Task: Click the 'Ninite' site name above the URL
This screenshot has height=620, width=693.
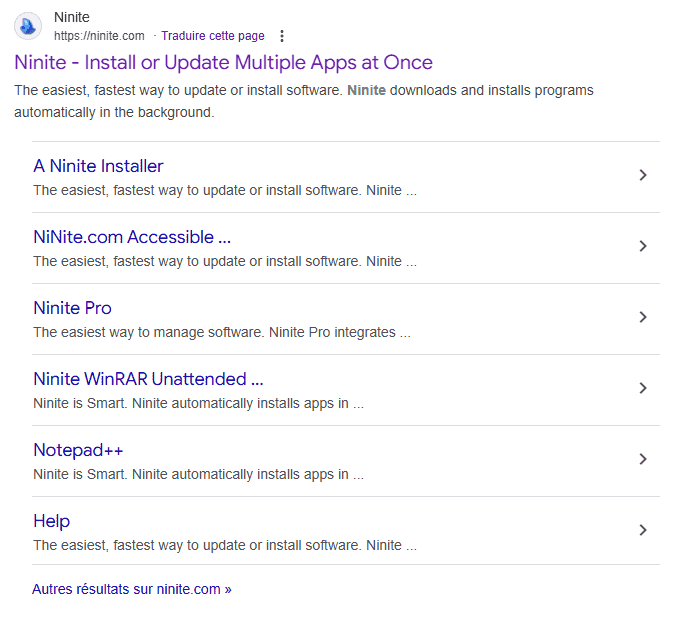Action: (x=71, y=18)
